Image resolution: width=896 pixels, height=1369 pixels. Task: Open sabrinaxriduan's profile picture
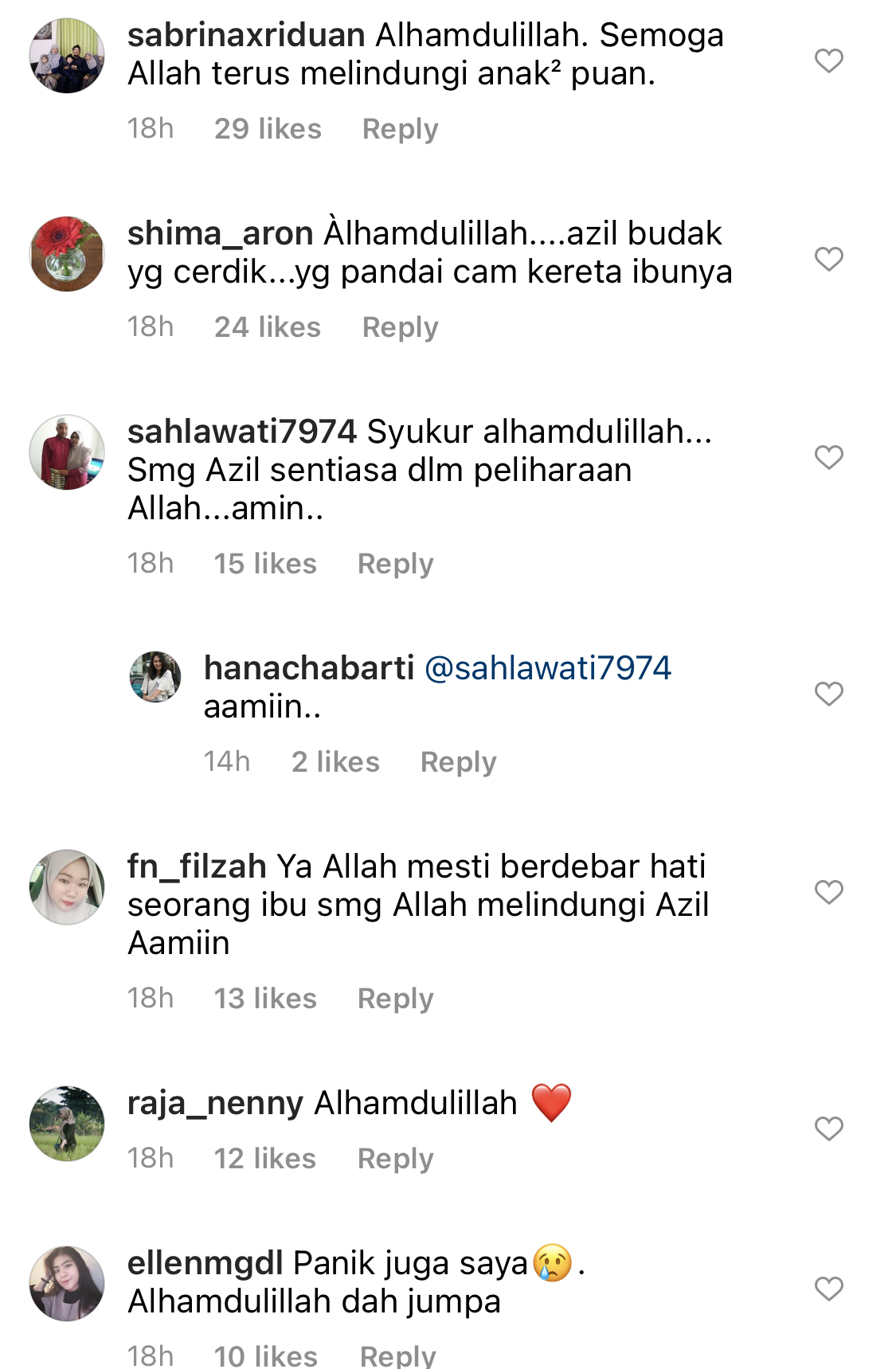67,56
